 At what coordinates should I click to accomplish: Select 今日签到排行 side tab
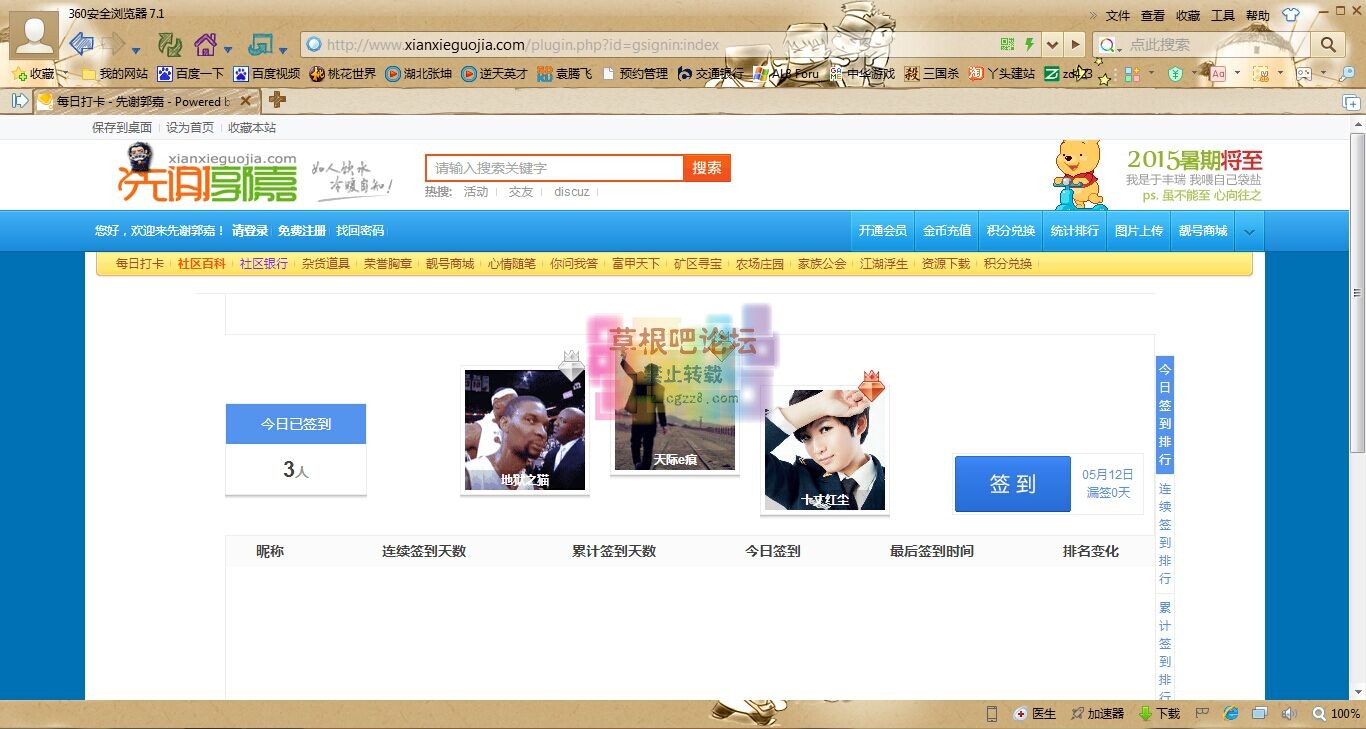1164,414
